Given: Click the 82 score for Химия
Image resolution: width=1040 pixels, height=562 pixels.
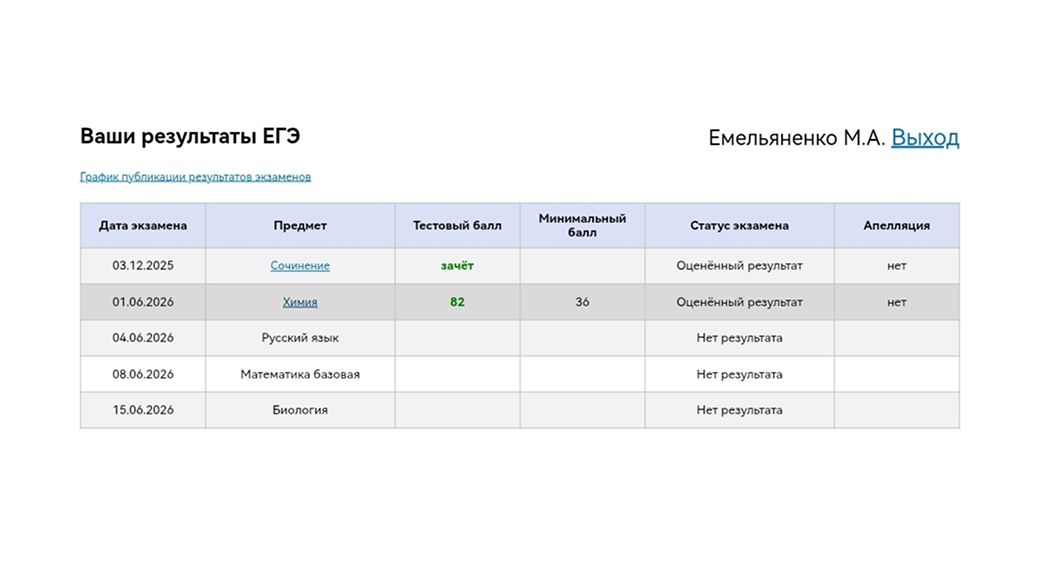Looking at the screenshot, I should (x=457, y=302).
